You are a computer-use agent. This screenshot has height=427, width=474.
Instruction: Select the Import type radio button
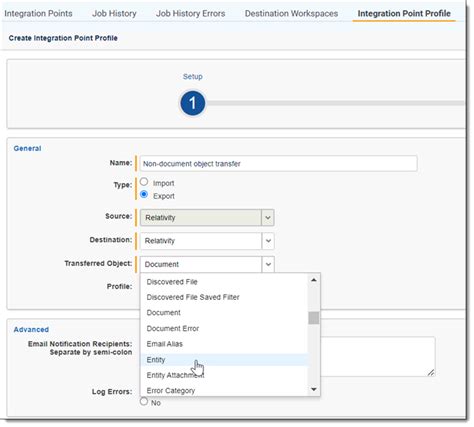[x=144, y=182]
